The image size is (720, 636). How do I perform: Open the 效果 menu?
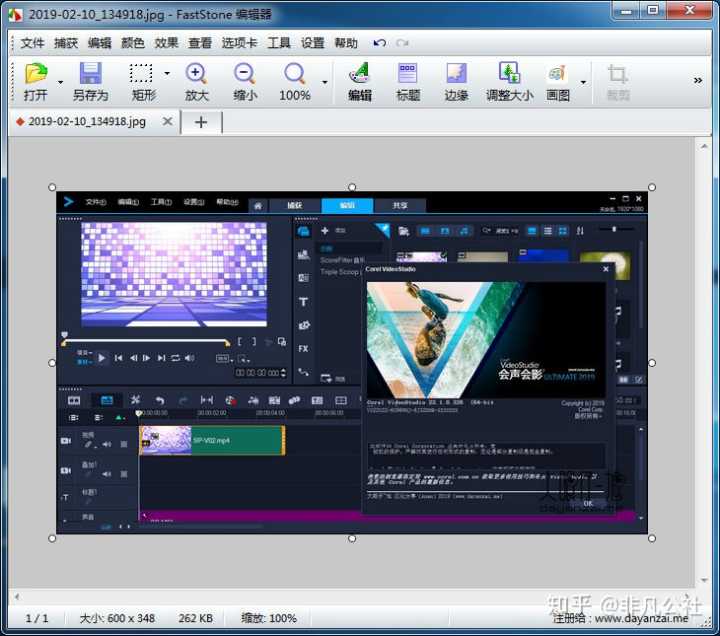166,43
